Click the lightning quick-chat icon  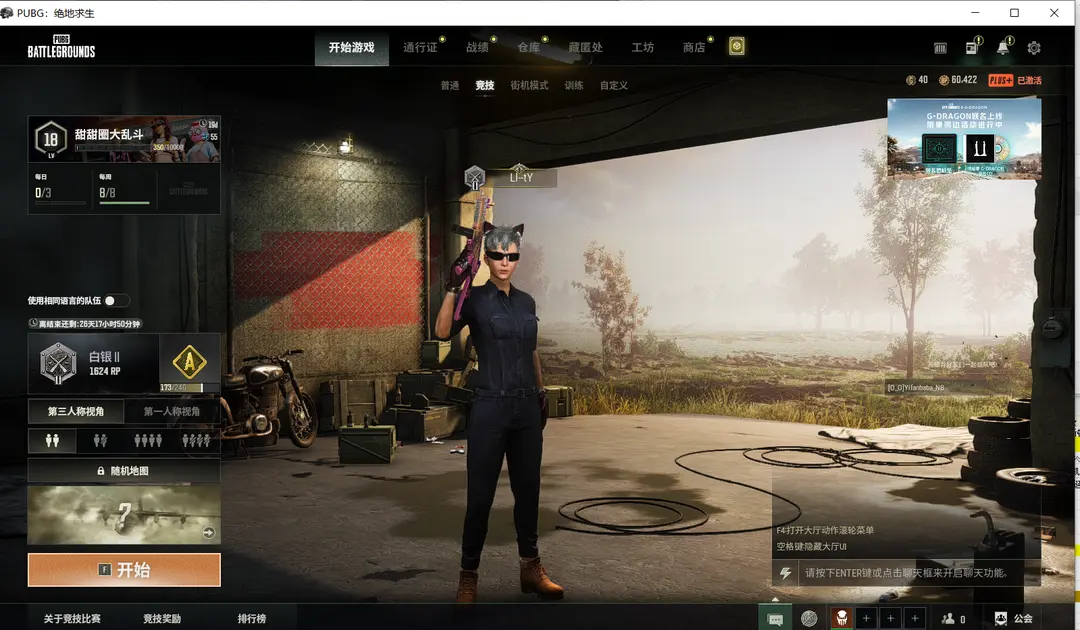[786, 573]
